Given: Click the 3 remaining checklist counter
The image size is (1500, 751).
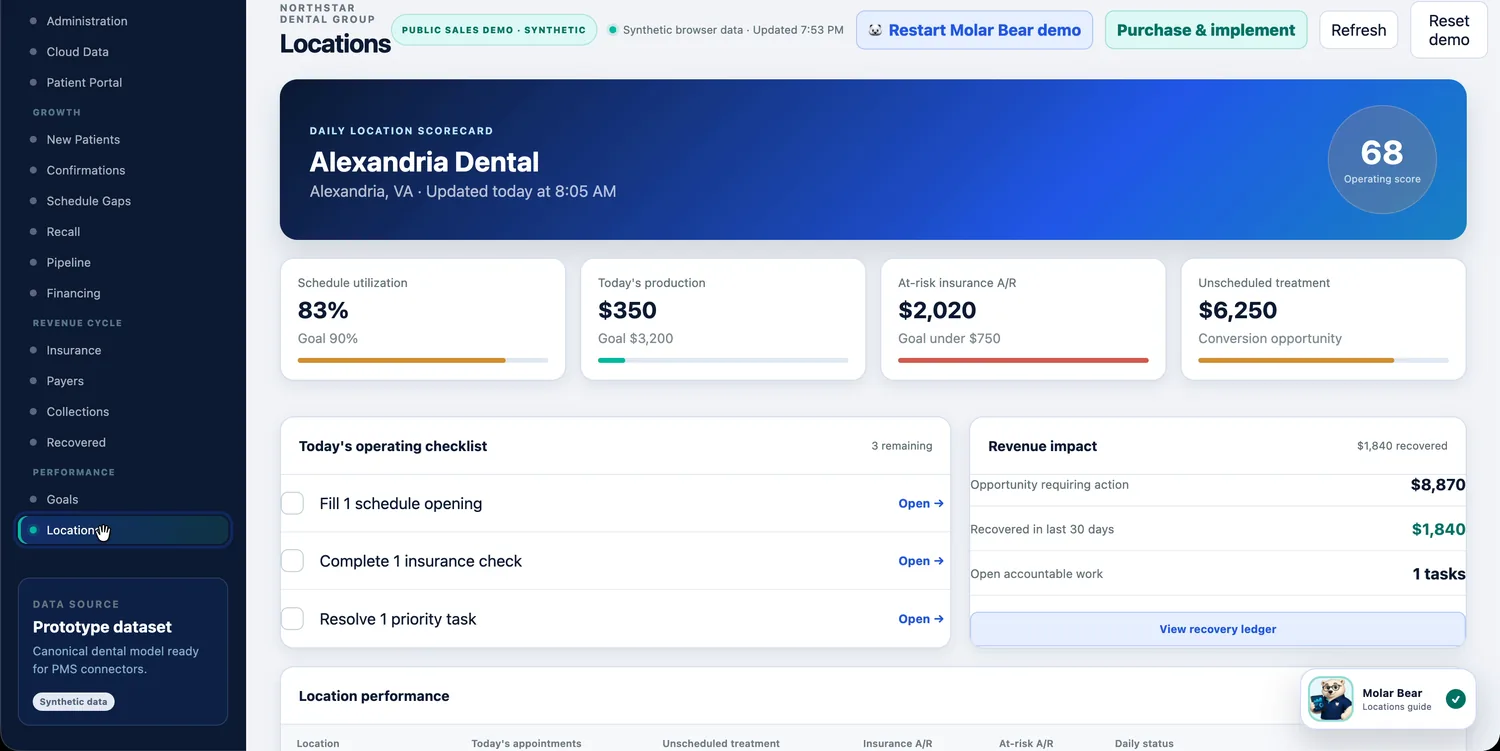Looking at the screenshot, I should coord(902,446).
